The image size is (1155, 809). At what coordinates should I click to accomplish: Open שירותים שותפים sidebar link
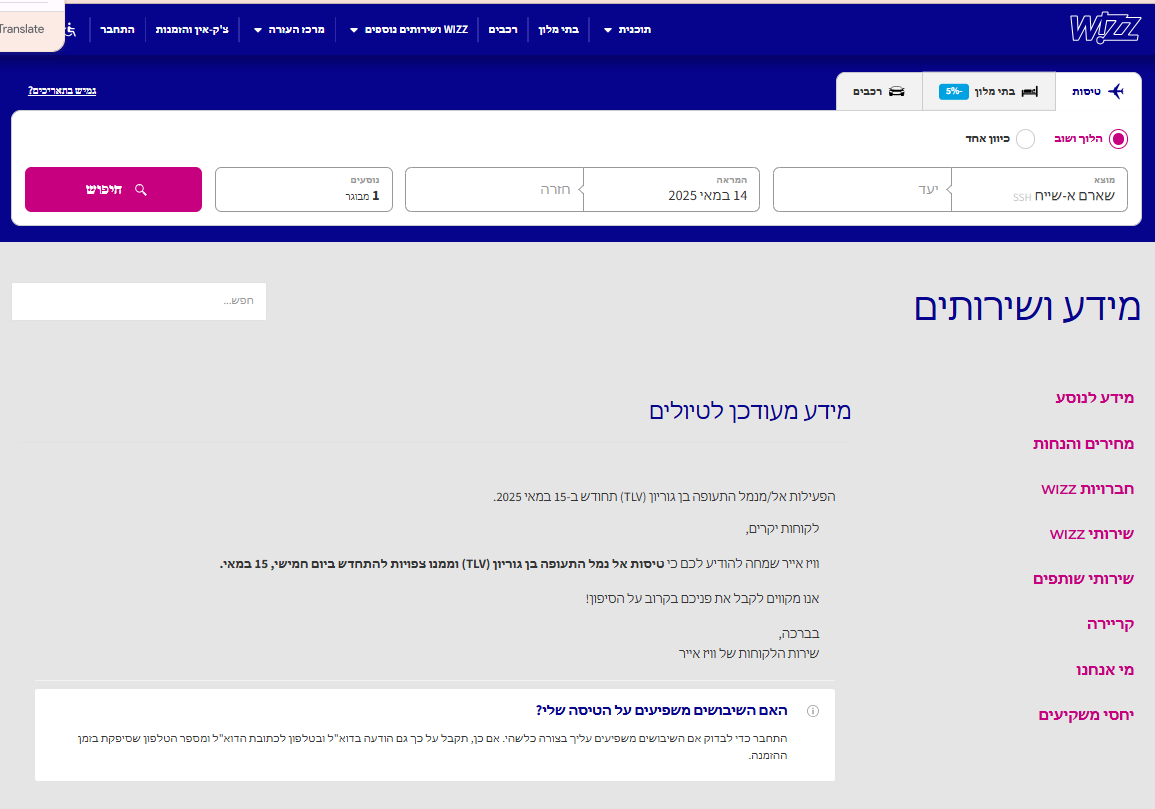pyautogui.click(x=1084, y=578)
